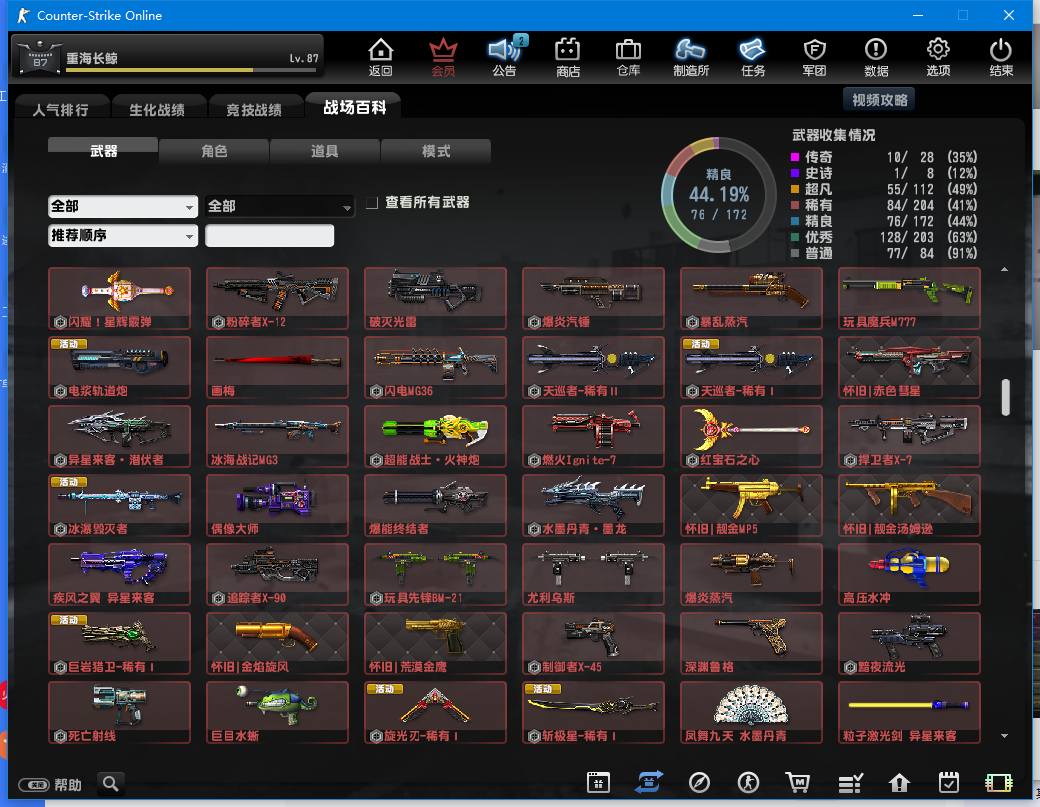Expand the second dark 全部 dropdown
Image resolution: width=1040 pixels, height=807 pixels.
click(x=279, y=206)
